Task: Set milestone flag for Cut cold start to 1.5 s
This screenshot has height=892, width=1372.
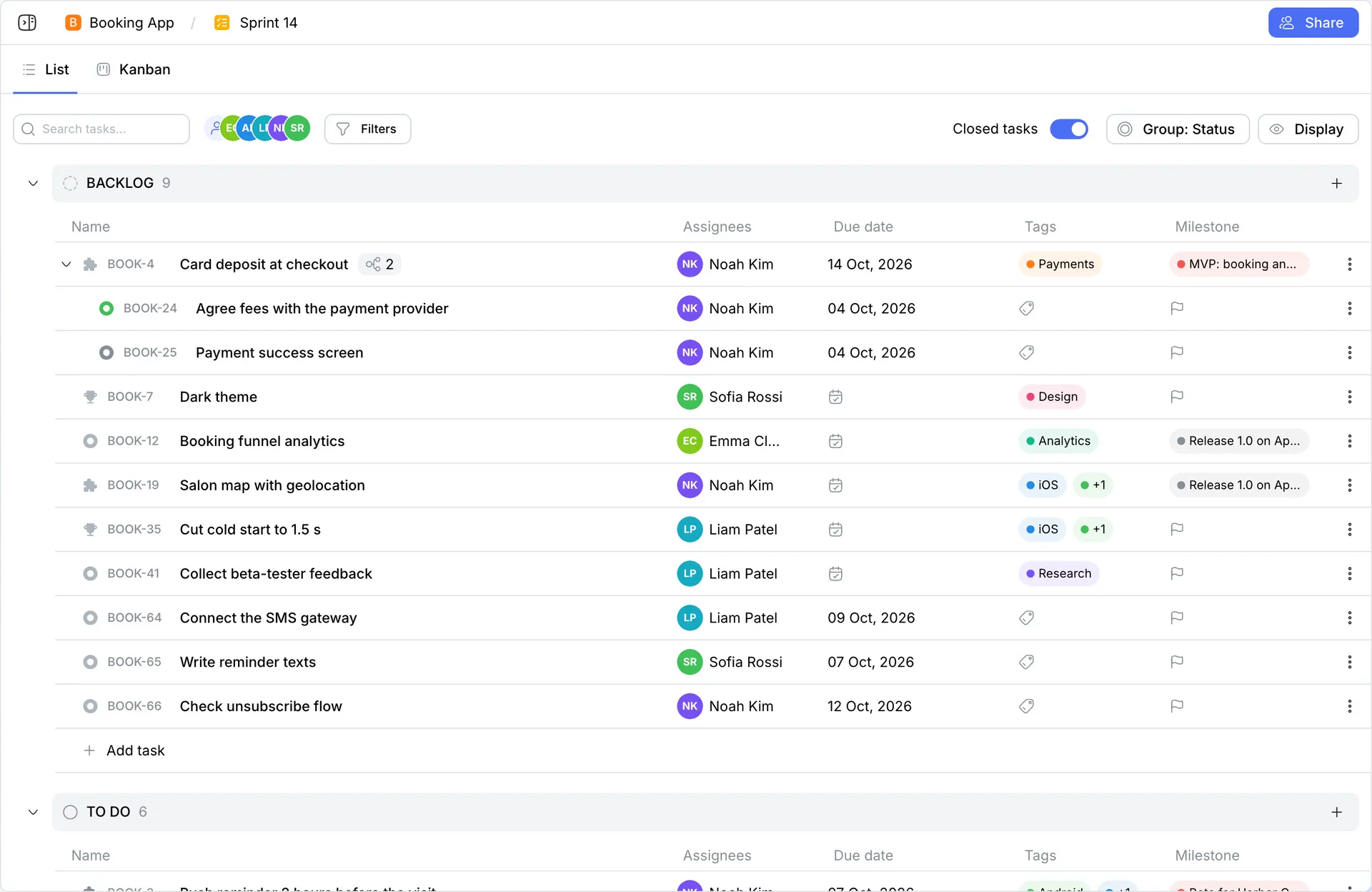Action: click(1177, 530)
